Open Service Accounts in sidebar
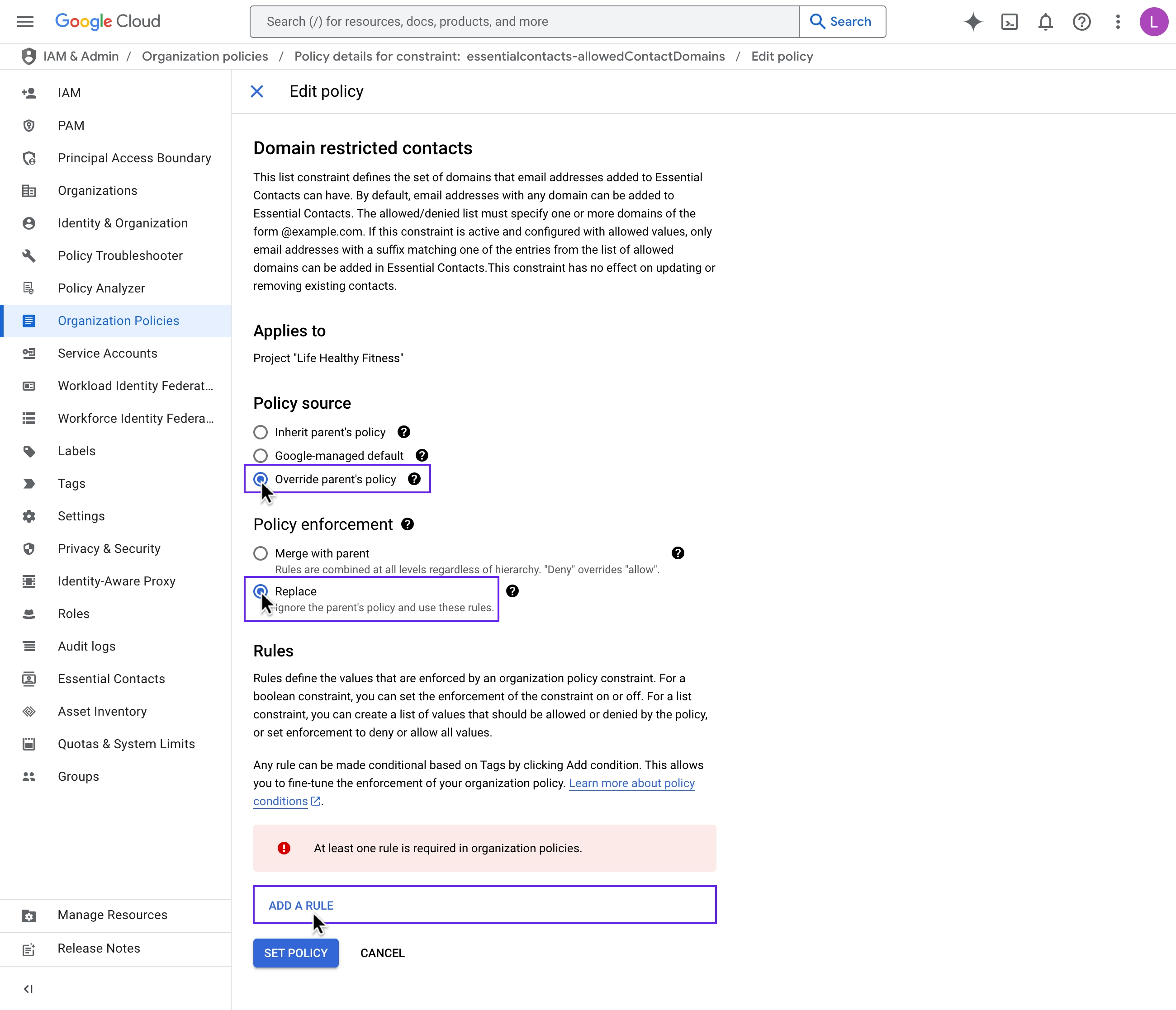 107,353
